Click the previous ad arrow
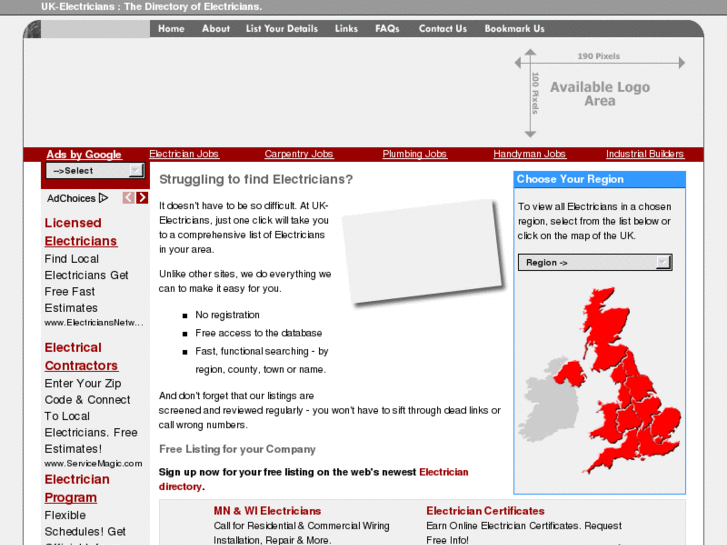Screen dimensions: 727x545 coord(128,198)
